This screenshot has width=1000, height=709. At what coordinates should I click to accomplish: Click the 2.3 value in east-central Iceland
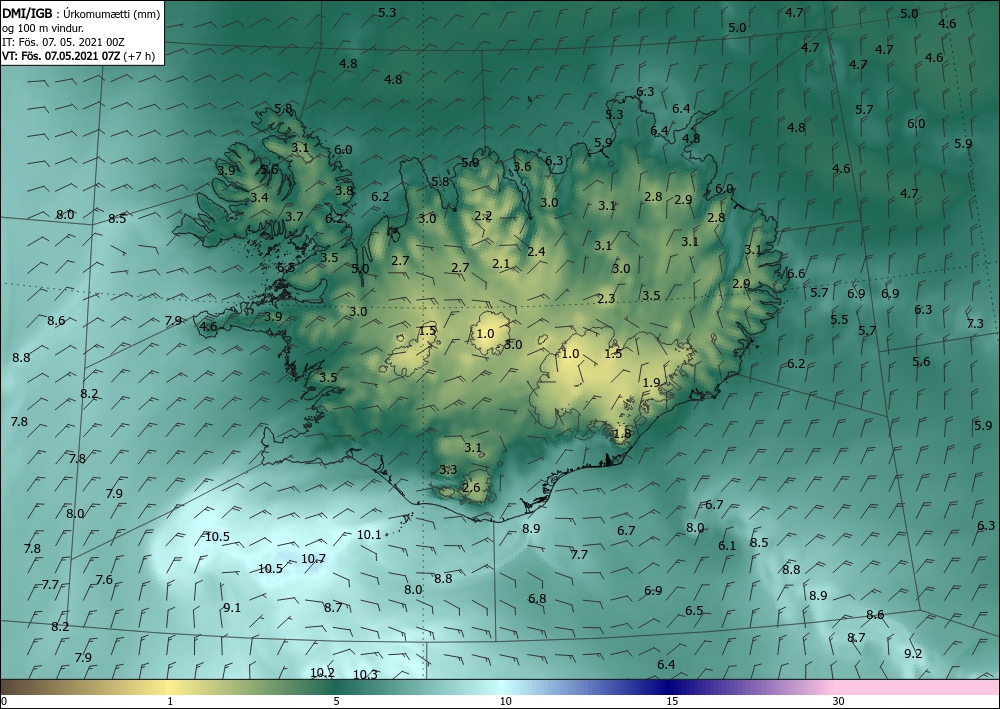tap(607, 298)
